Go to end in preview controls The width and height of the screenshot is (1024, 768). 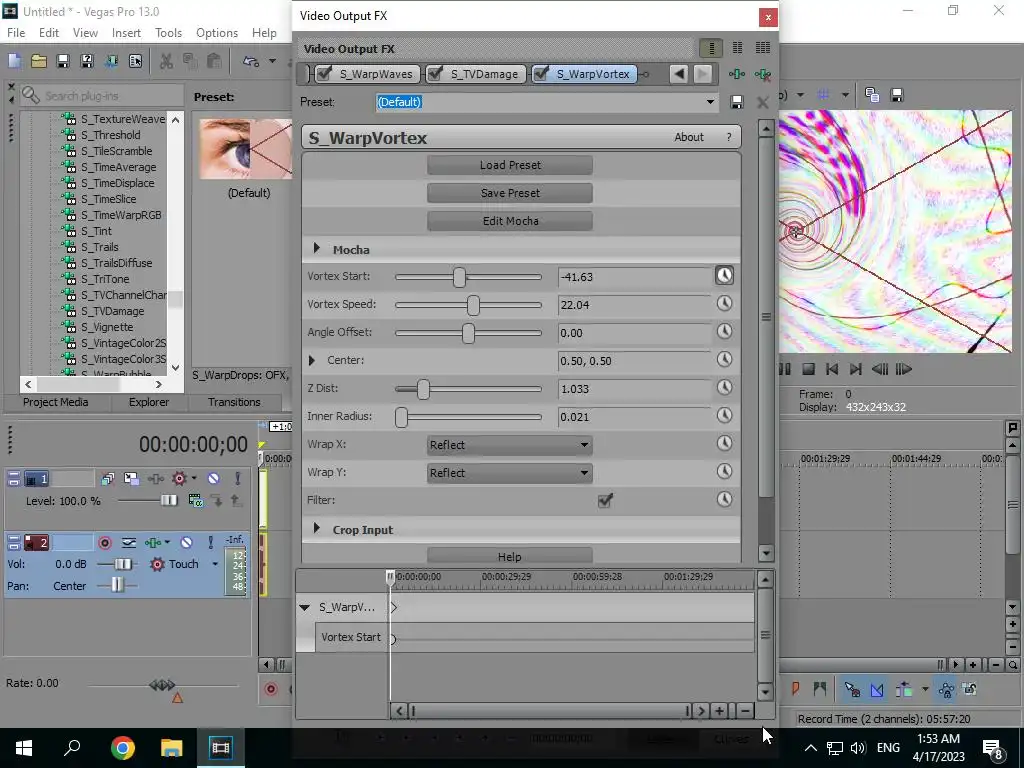pos(855,370)
